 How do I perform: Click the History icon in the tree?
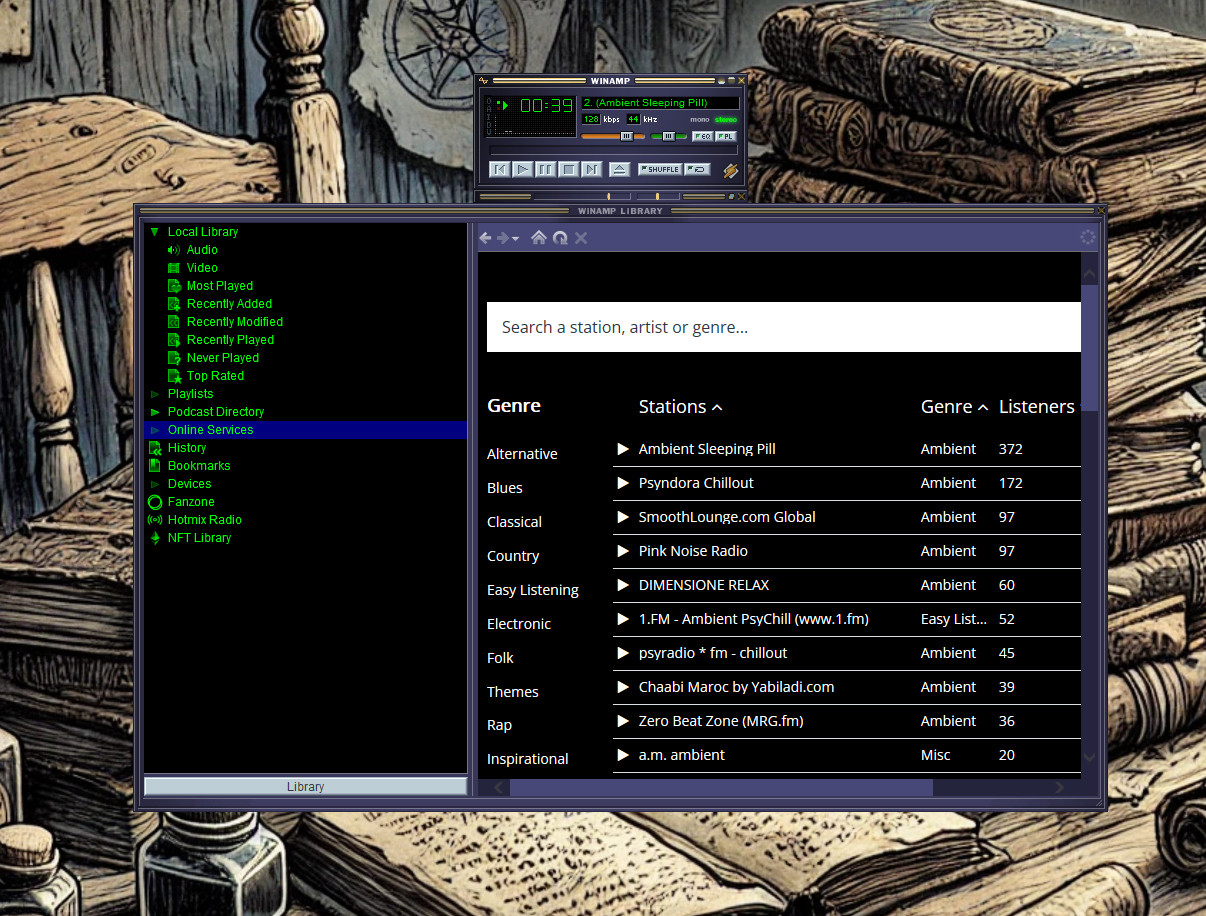(155, 448)
